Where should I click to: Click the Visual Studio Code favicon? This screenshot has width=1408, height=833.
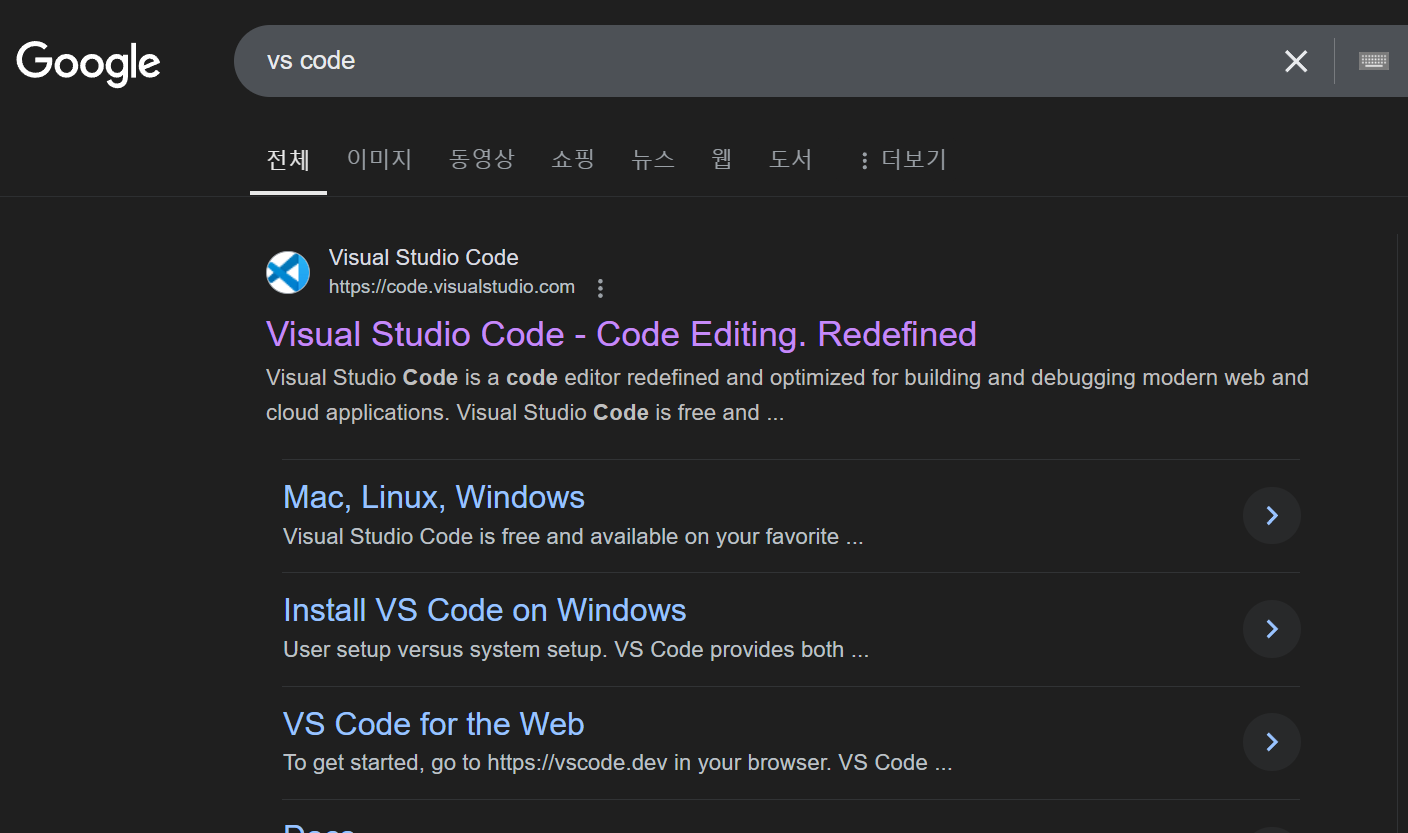coord(288,272)
